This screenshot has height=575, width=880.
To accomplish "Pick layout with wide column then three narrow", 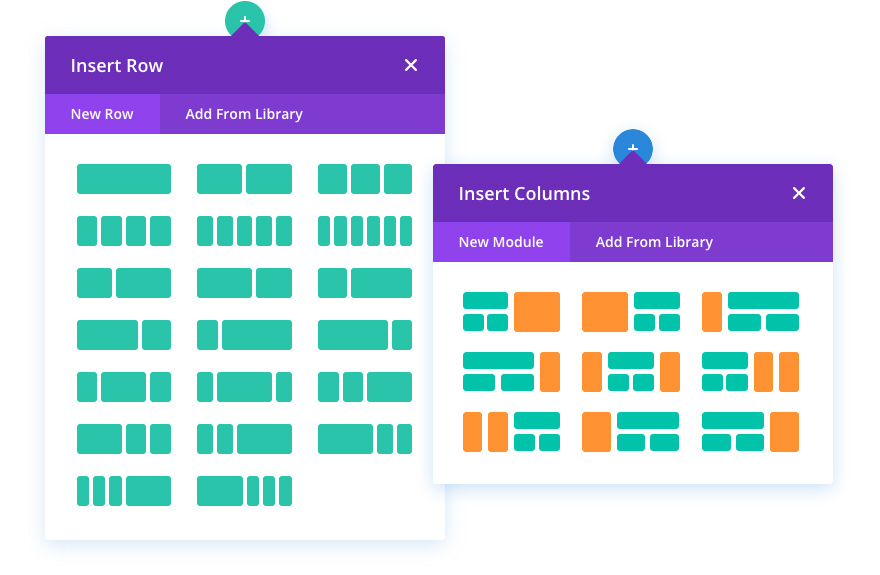I will point(244,491).
